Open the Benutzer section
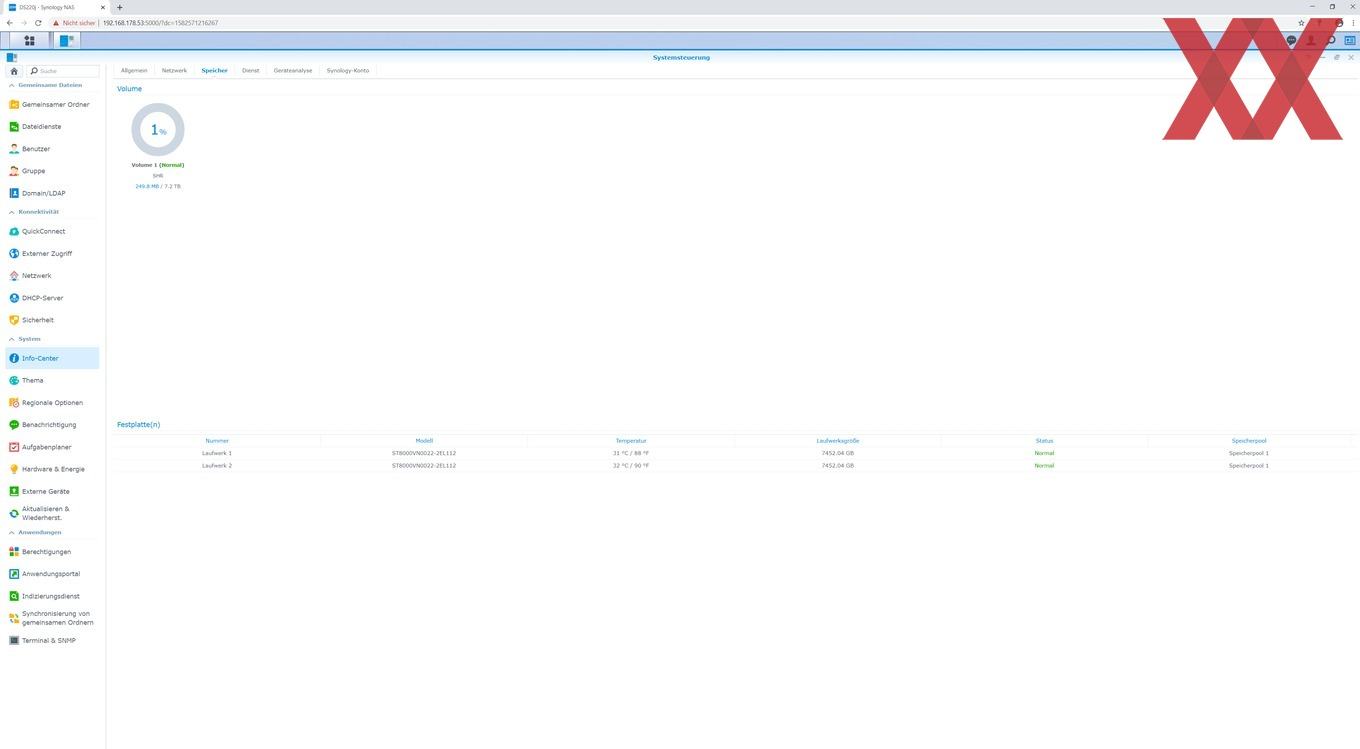The width and height of the screenshot is (1360, 749). tap(52, 149)
